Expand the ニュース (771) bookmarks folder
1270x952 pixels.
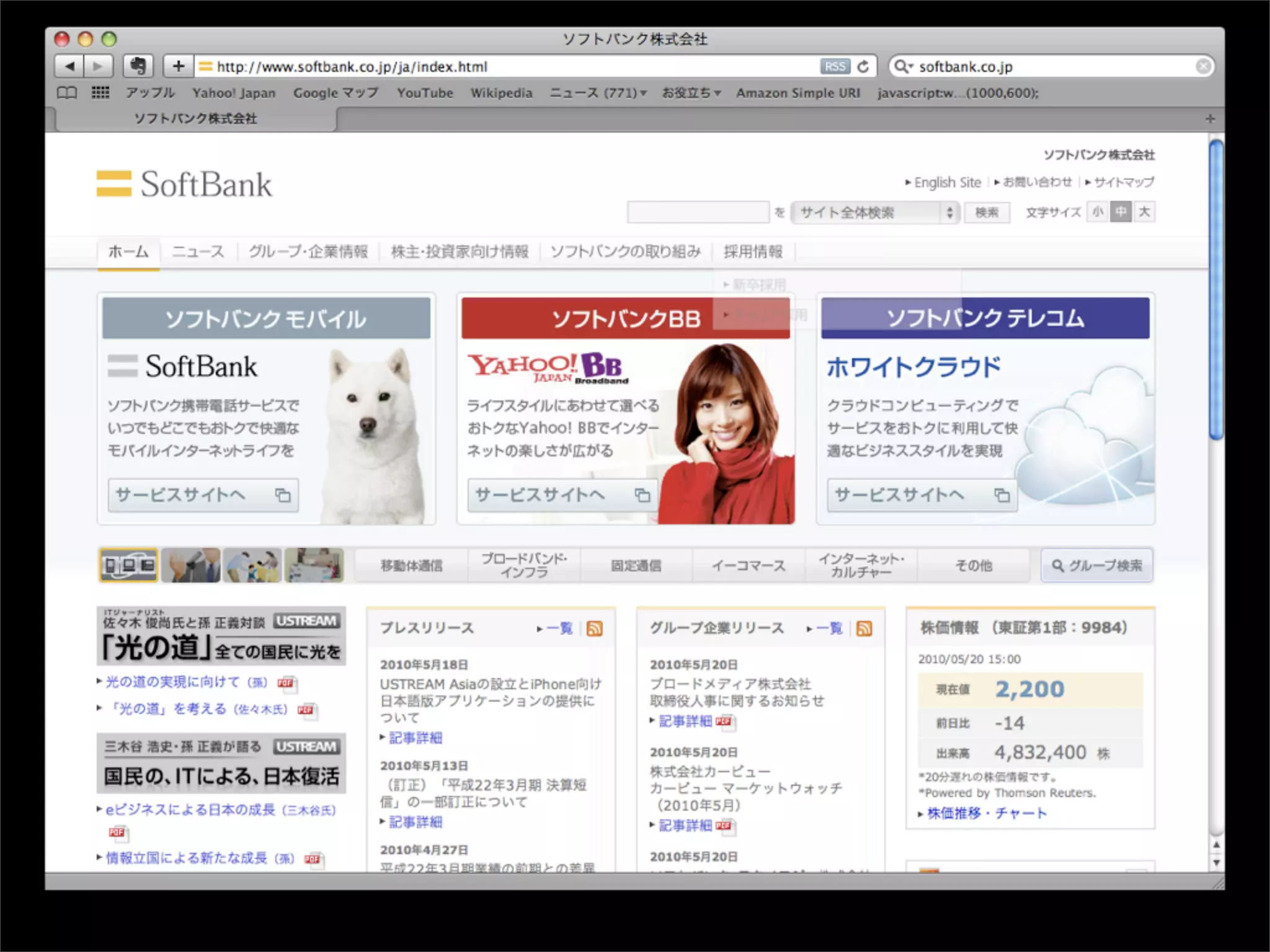coord(598,93)
